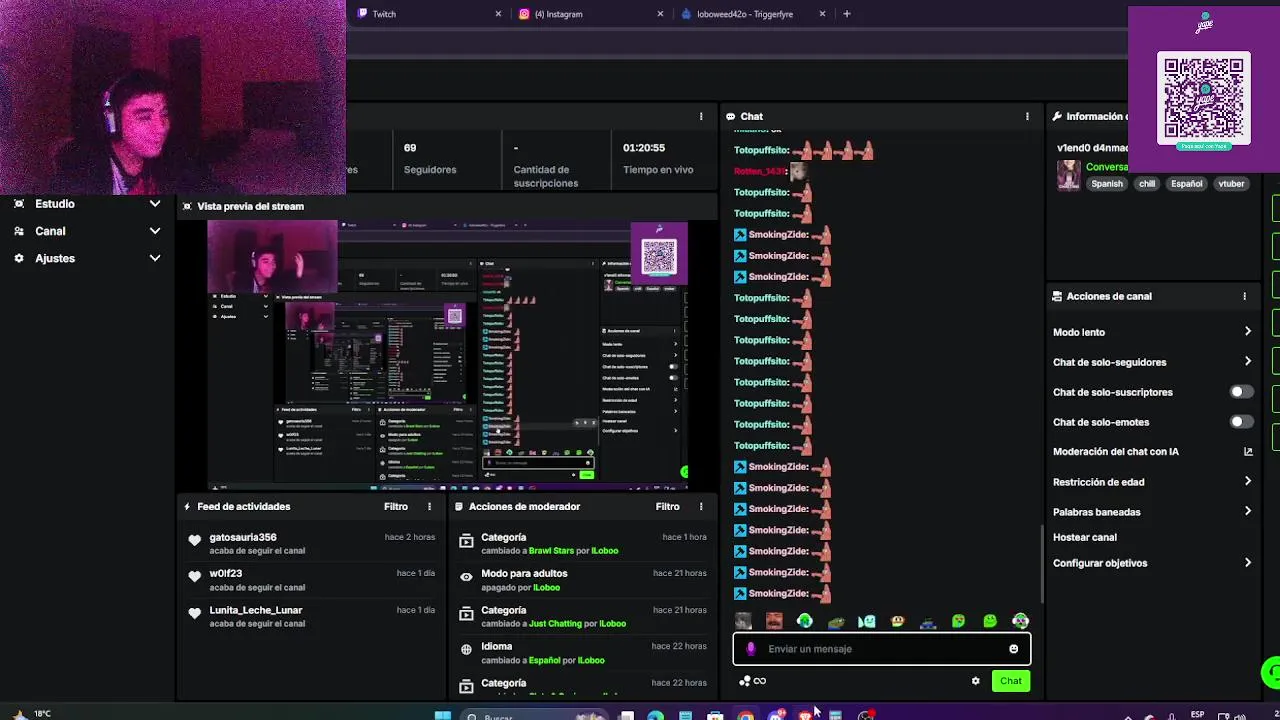The image size is (1280, 720).
Task: Open the emoji picker in chat input
Action: pos(1013,649)
